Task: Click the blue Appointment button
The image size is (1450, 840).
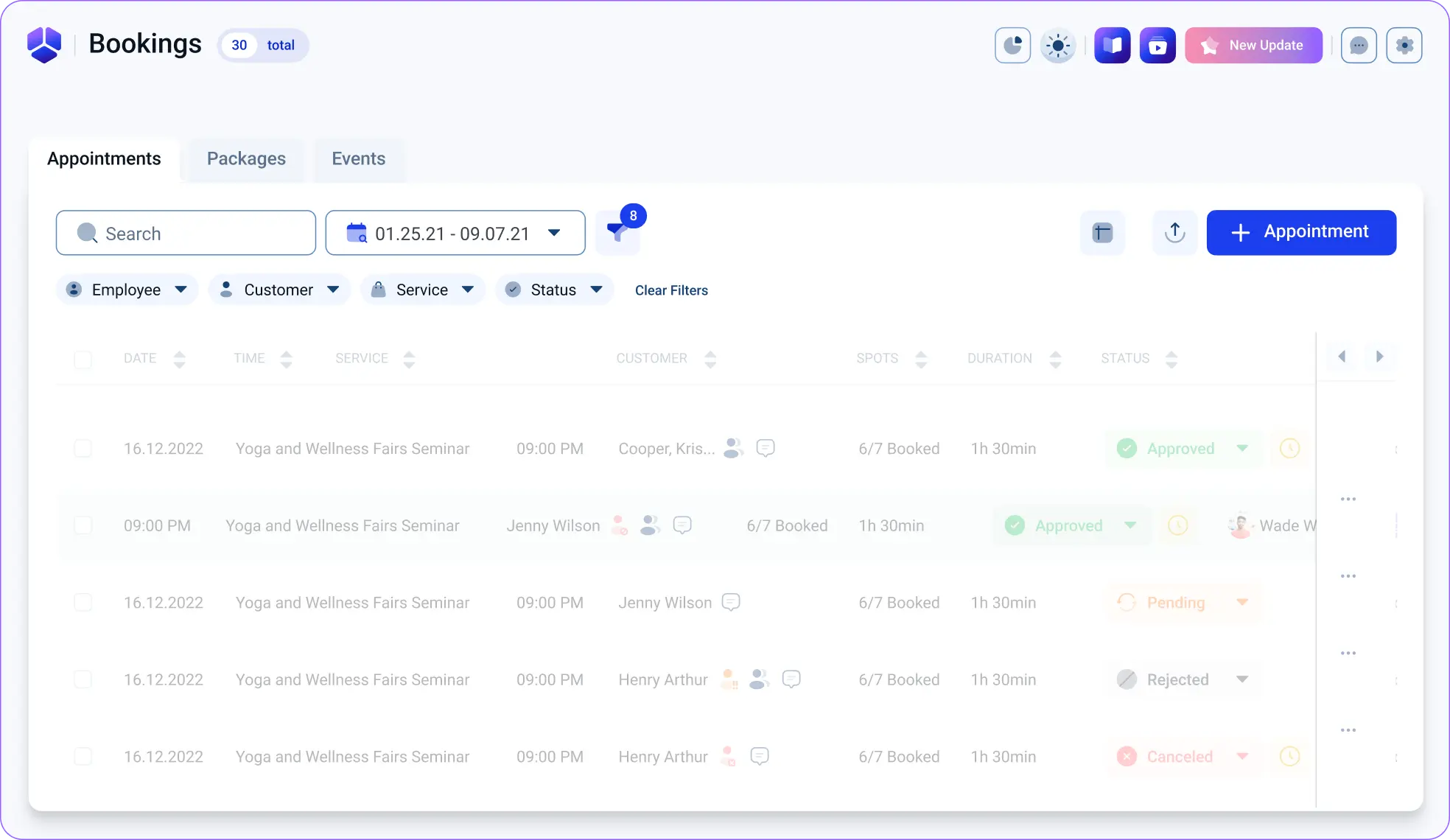Action: pos(1301,233)
